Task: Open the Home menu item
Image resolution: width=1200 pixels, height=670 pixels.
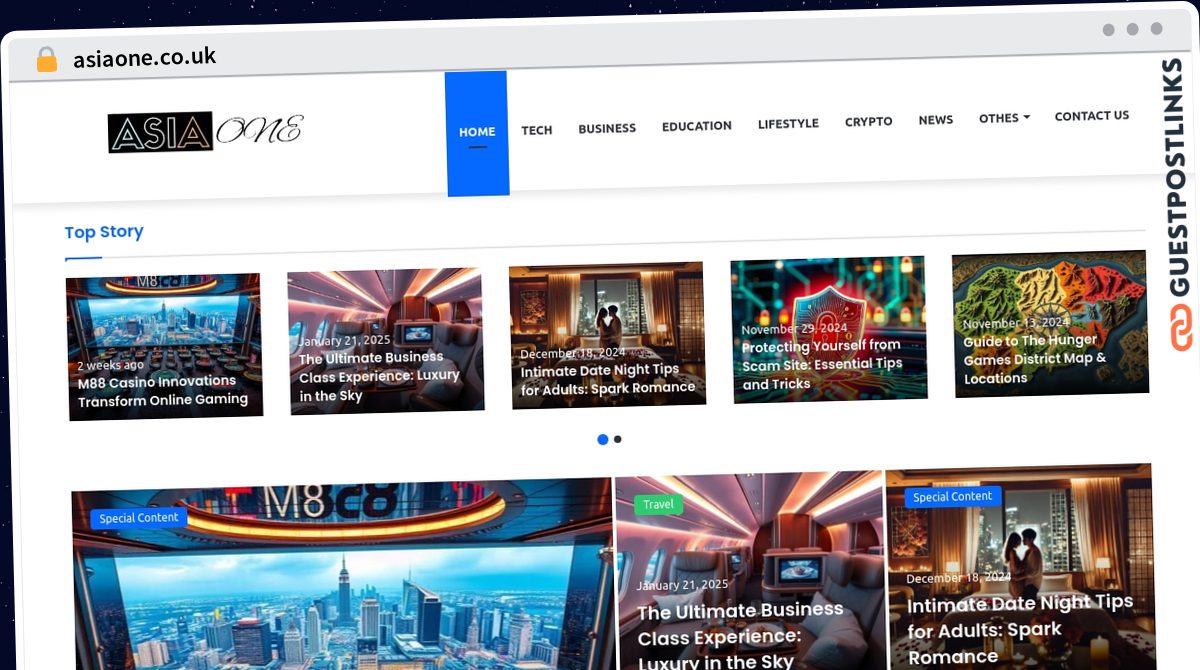Action: [x=477, y=132]
